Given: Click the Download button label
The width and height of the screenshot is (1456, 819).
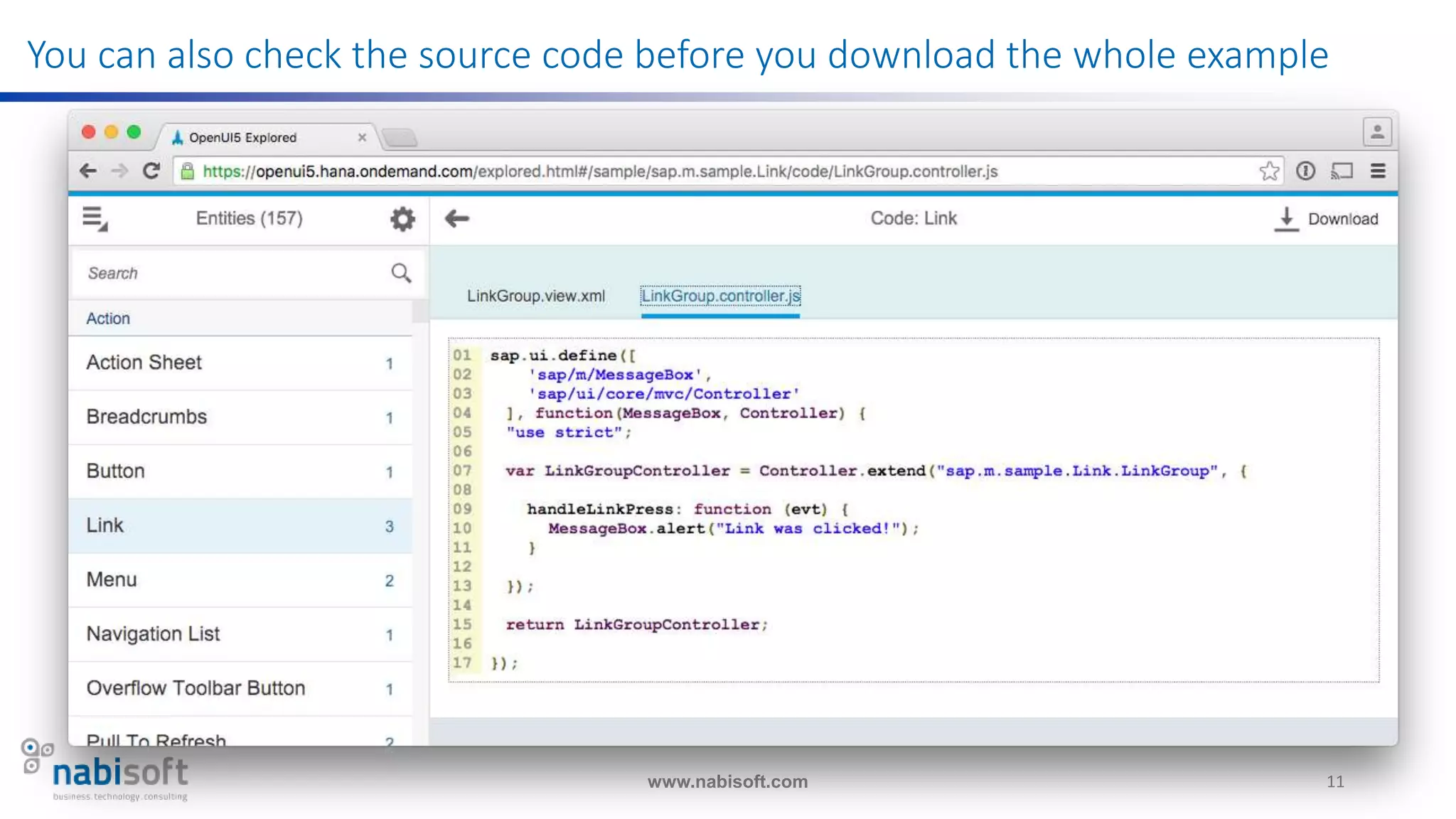Looking at the screenshot, I should coord(1343,219).
